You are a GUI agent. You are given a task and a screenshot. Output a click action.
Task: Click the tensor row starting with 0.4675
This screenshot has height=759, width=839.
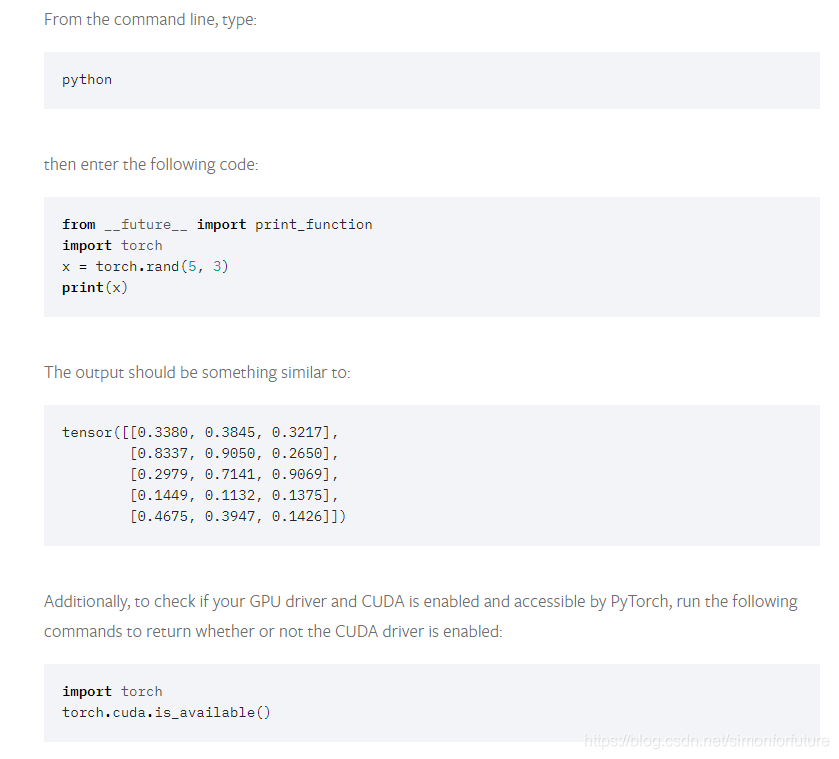point(238,516)
